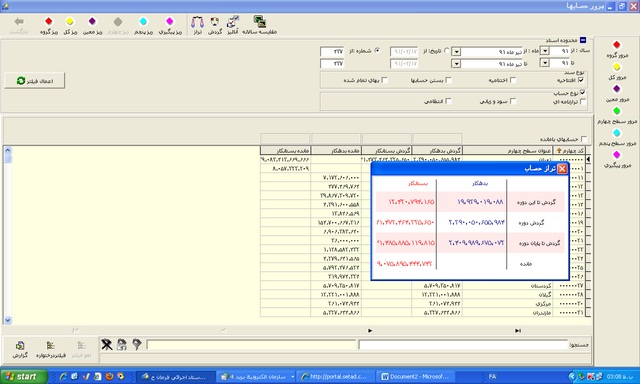Toggle the 'بهای تمام شده' checkbox

384,80
